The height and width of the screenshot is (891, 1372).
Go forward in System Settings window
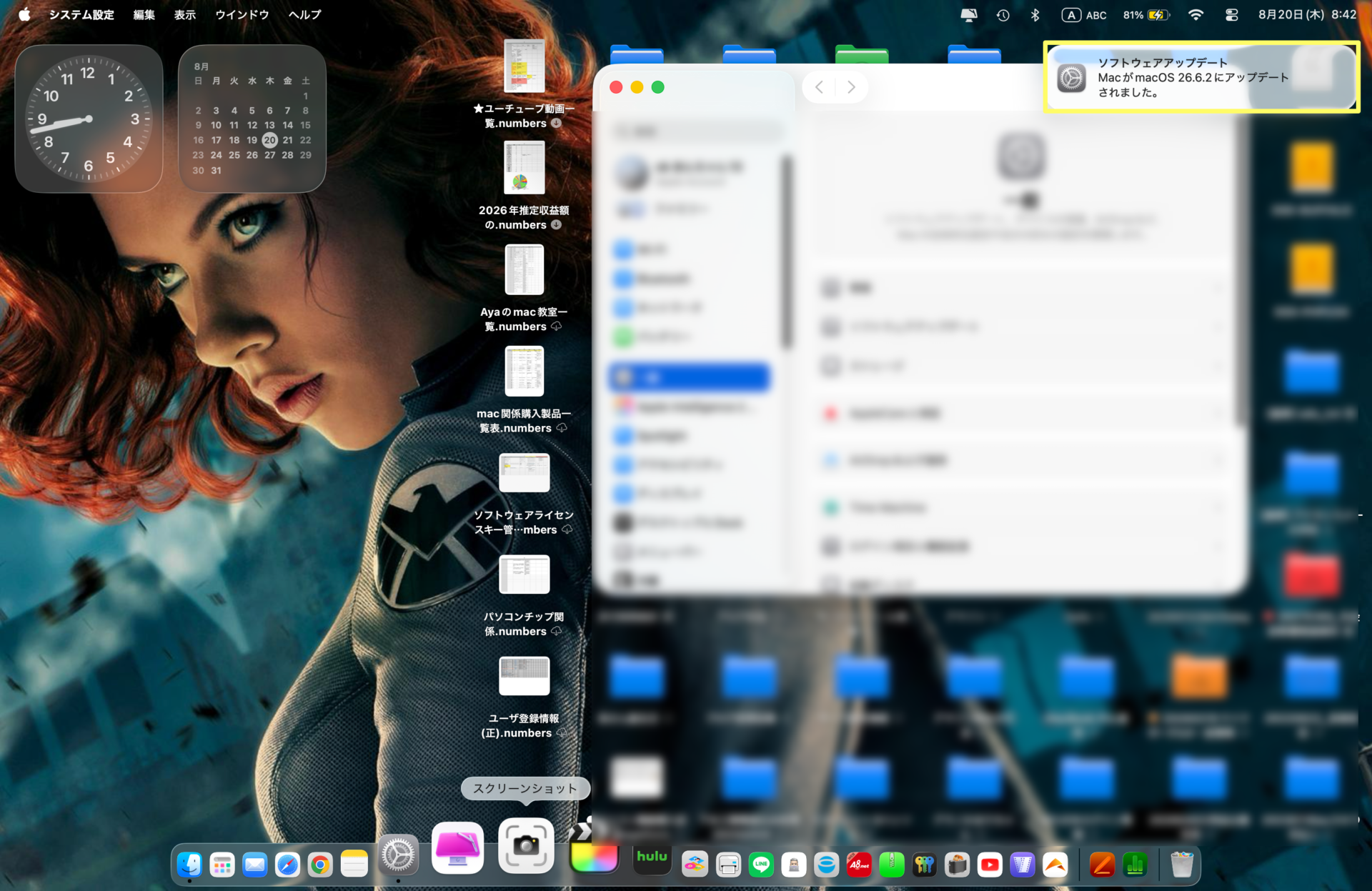pos(851,87)
